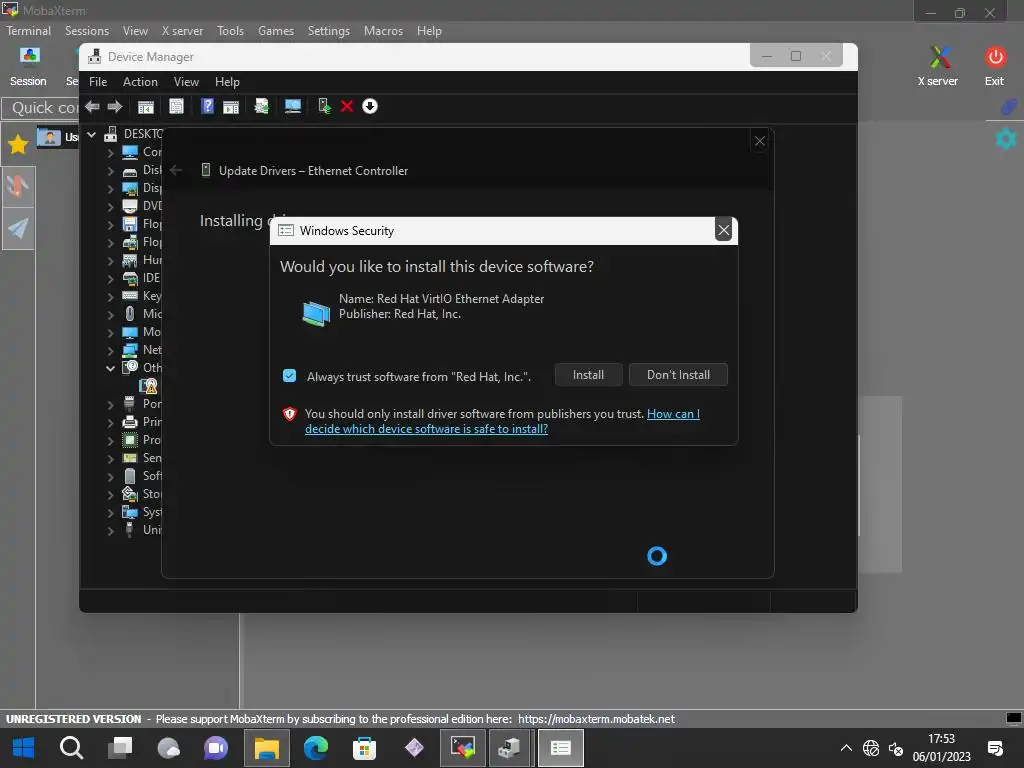Viewport: 1024px width, 768px height.
Task: Select the warning Ethernet Controller device icon
Action: [149, 386]
